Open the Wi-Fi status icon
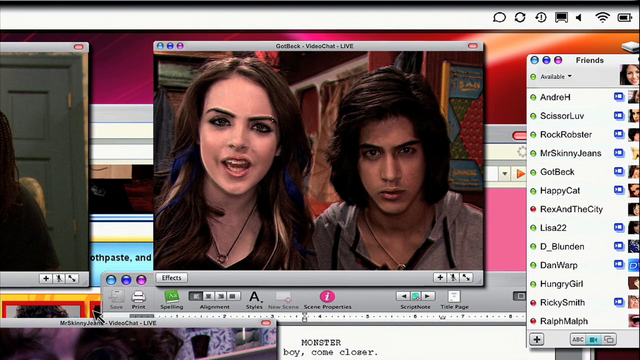The image size is (640, 360). (x=602, y=17)
